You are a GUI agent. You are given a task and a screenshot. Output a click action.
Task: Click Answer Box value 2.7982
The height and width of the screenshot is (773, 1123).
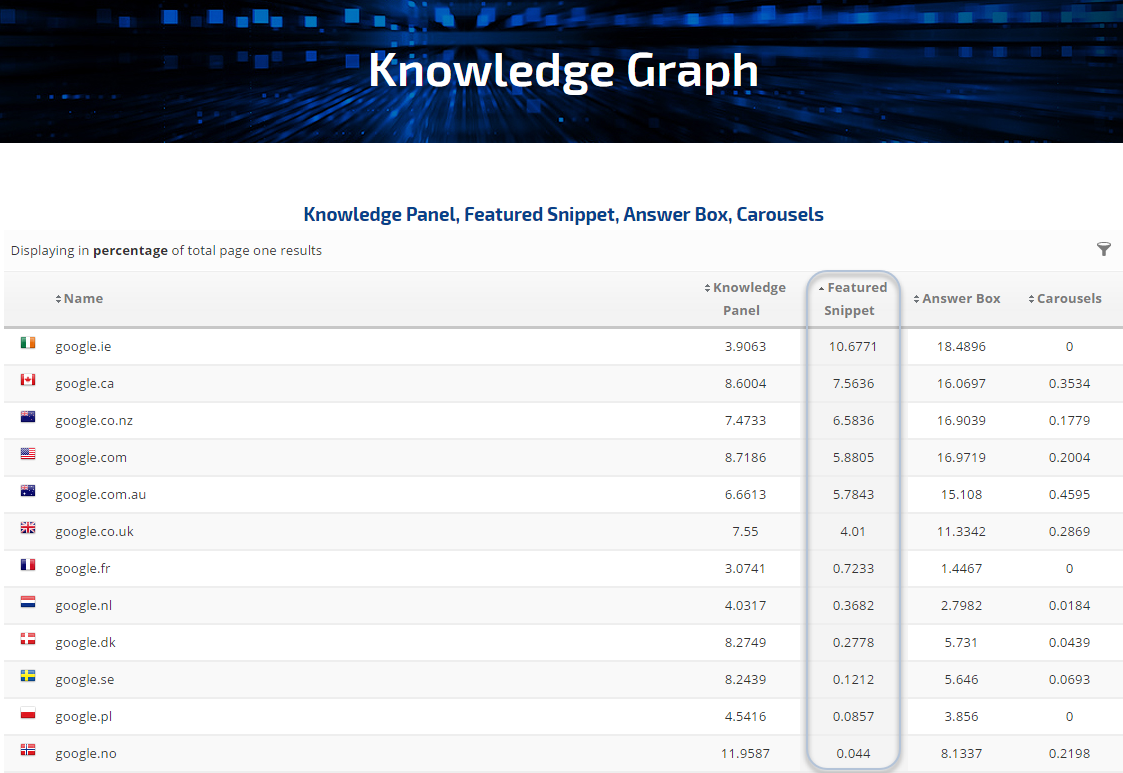tap(961, 605)
